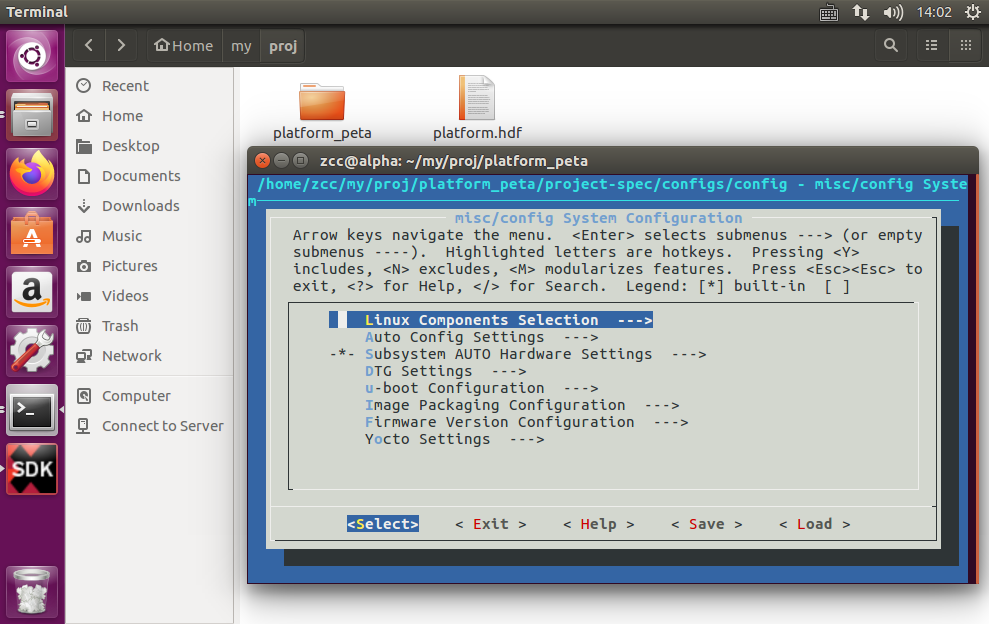The height and width of the screenshot is (624, 989).
Task: Open the Trash icon at the dock bottom
Action: [x=32, y=592]
